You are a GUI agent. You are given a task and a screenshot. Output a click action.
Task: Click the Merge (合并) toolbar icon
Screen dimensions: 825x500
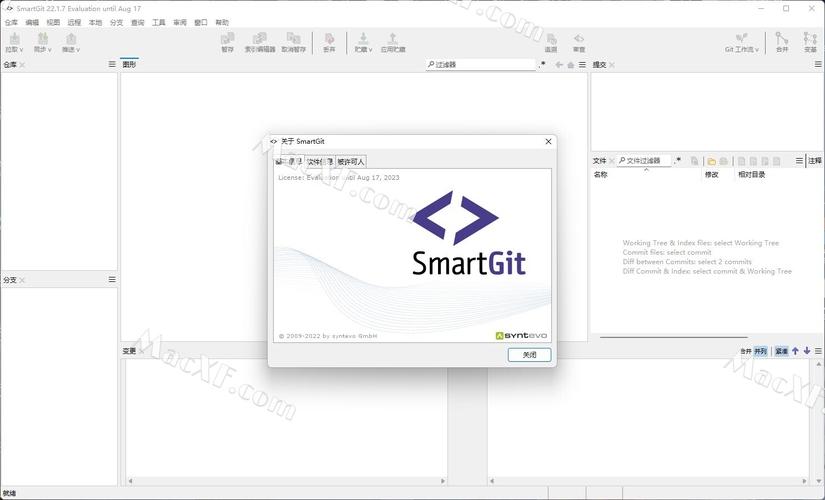782,42
